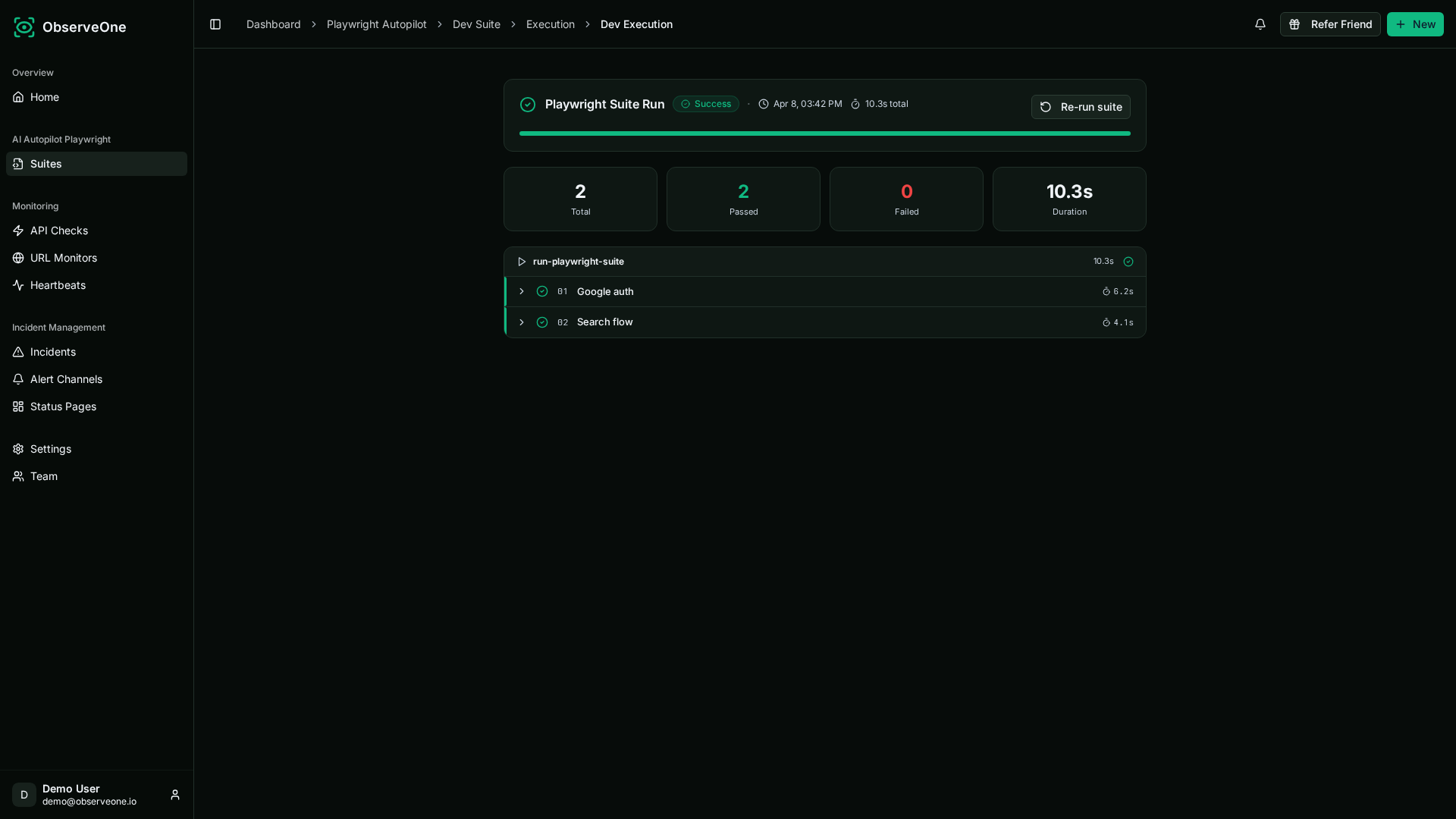Expand the Google auth test row
1456x819 pixels.
tap(522, 291)
